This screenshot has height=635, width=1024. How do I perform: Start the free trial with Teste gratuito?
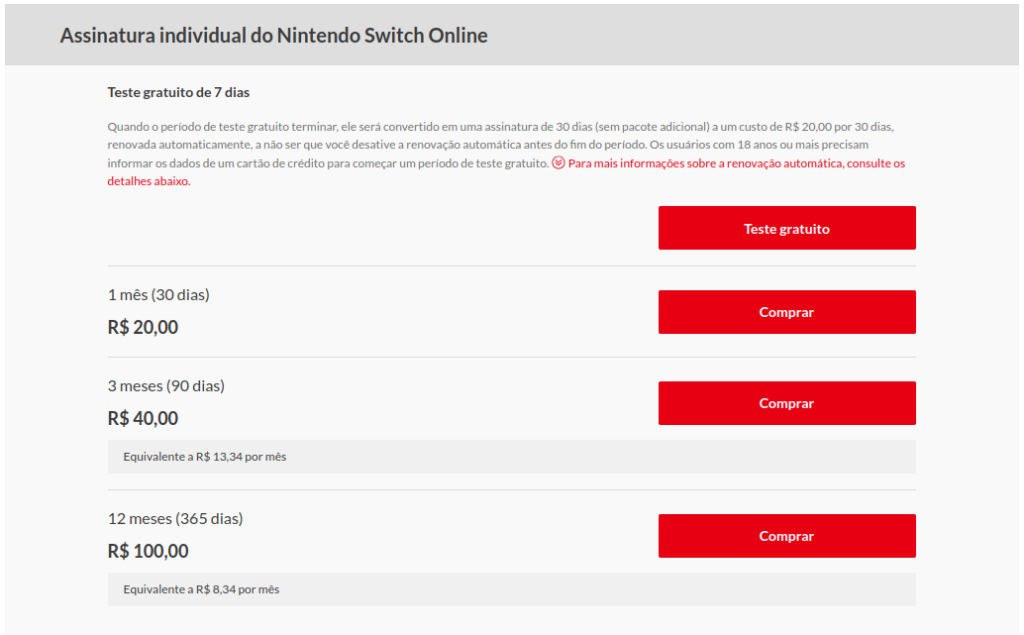(786, 228)
